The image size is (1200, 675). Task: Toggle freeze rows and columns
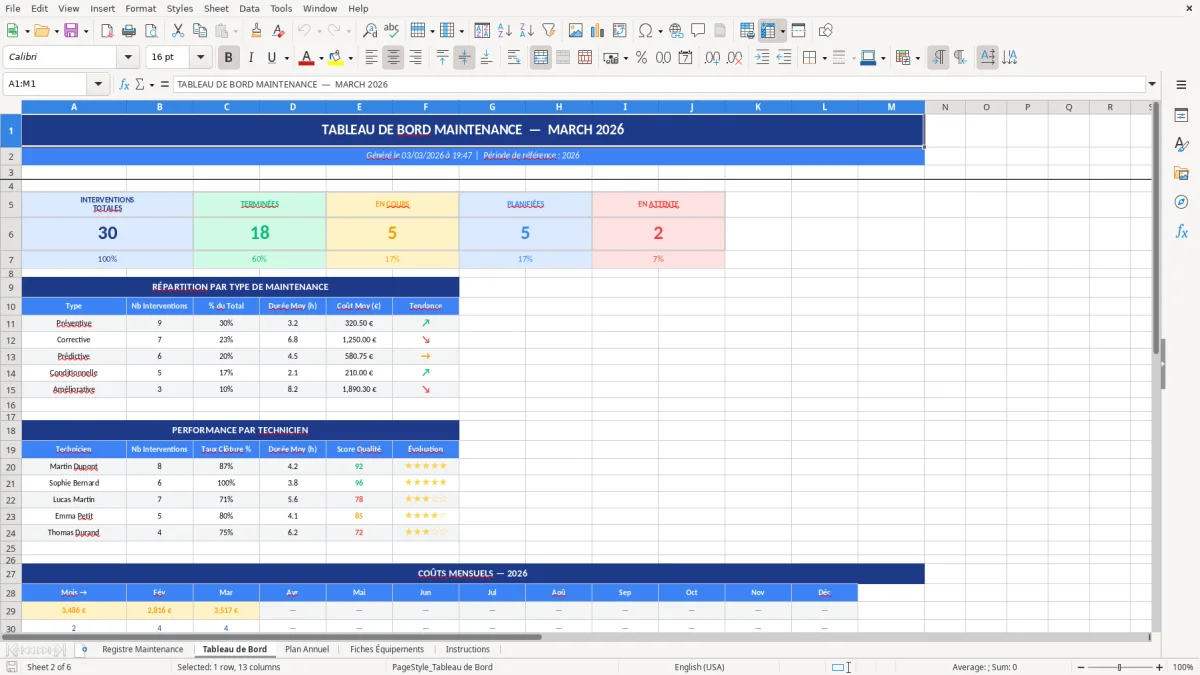tap(770, 30)
